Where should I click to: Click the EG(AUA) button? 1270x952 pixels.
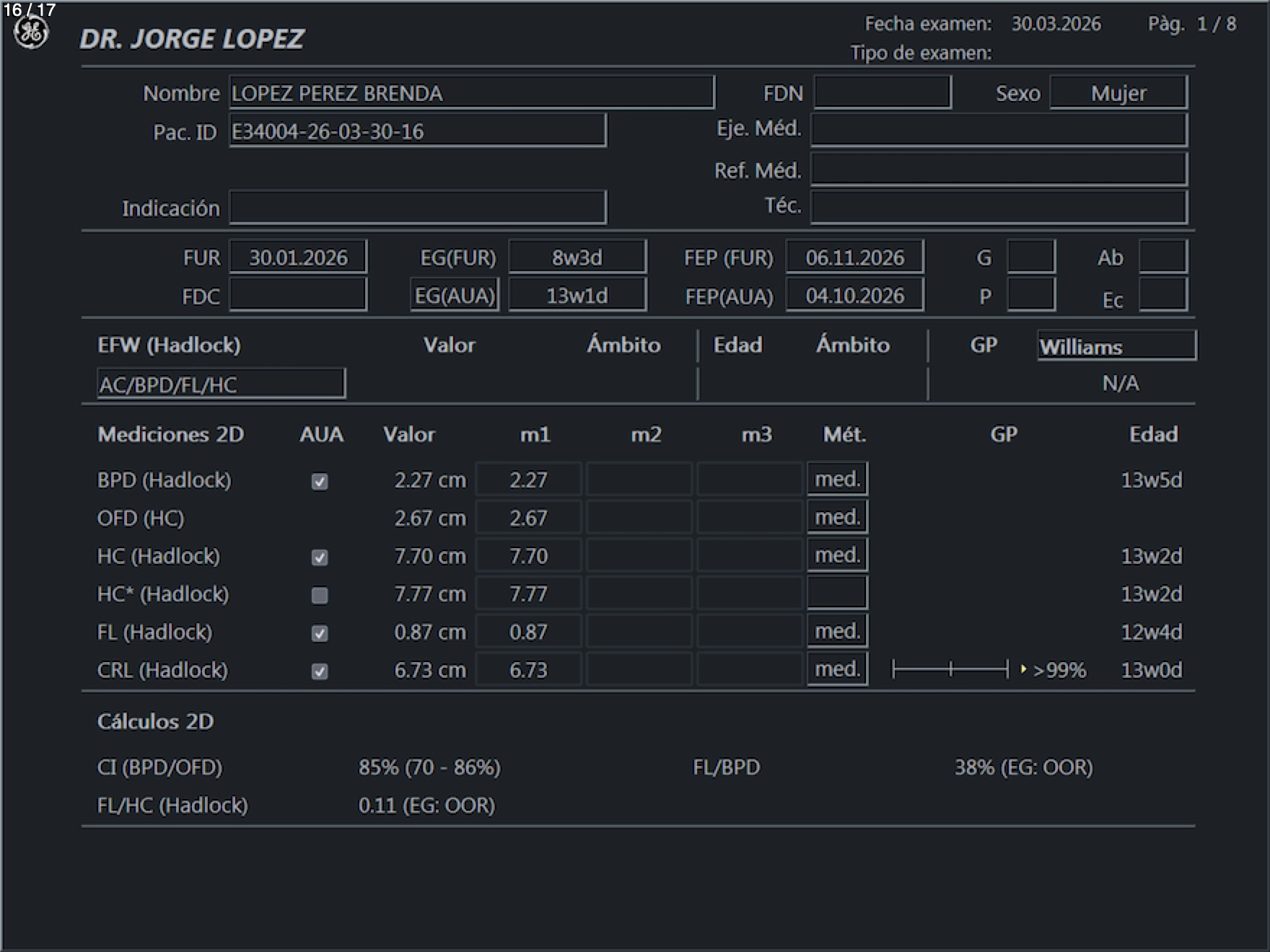(x=455, y=296)
